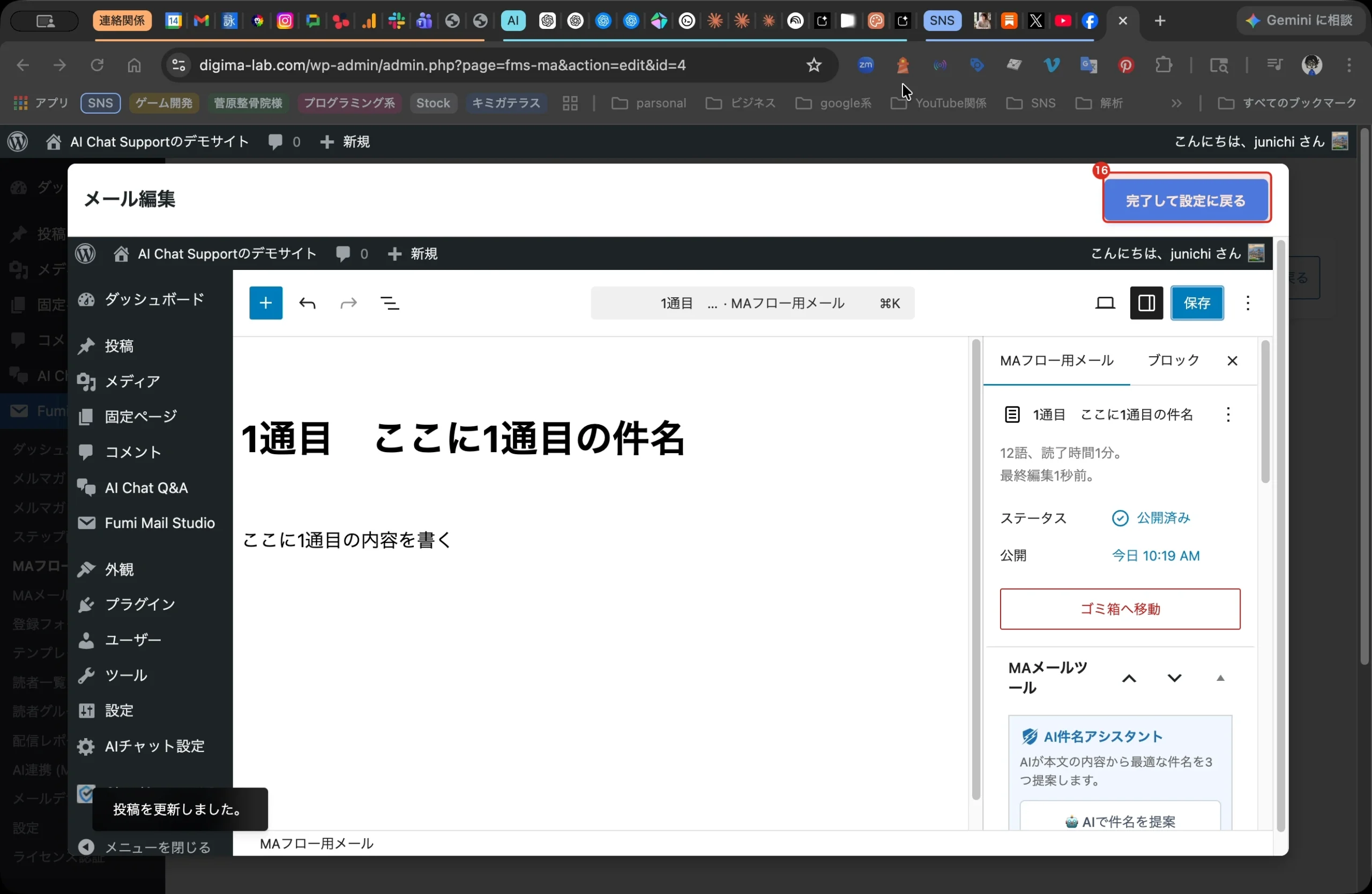Click the redo arrow in editor toolbar
This screenshot has width=1372, height=894.
point(349,303)
